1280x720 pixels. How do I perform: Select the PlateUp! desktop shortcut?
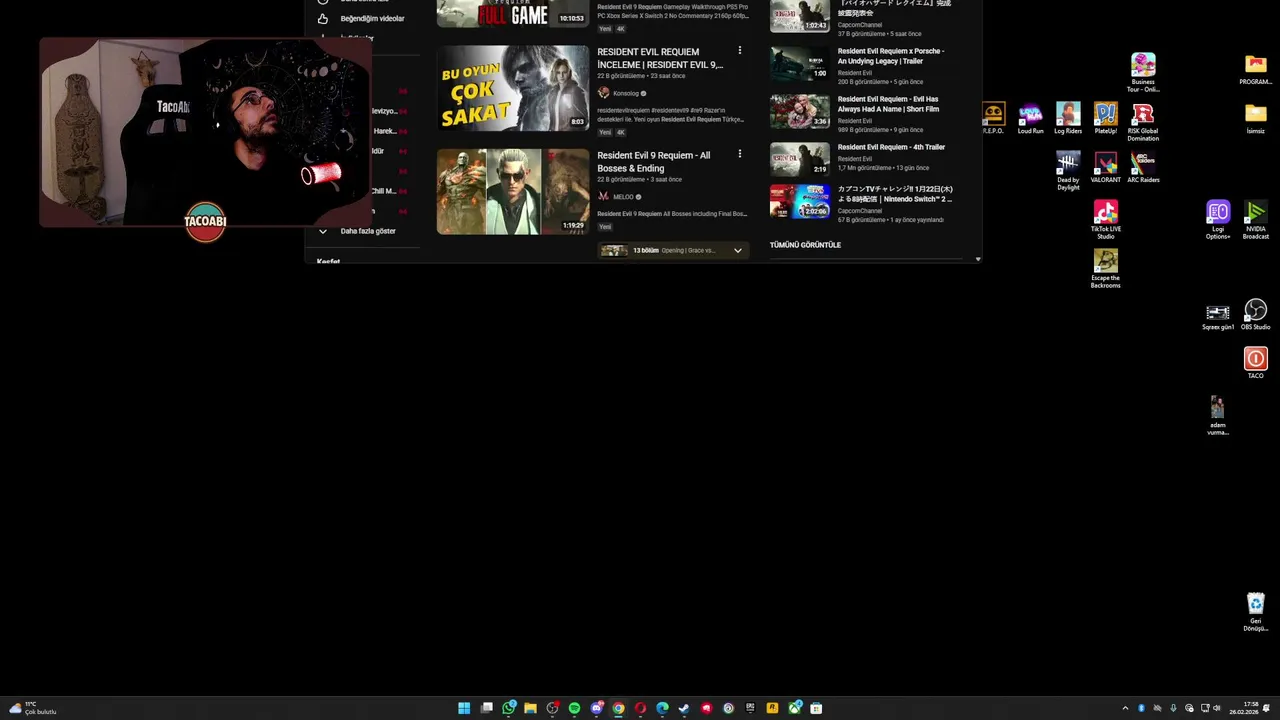pos(1105,118)
